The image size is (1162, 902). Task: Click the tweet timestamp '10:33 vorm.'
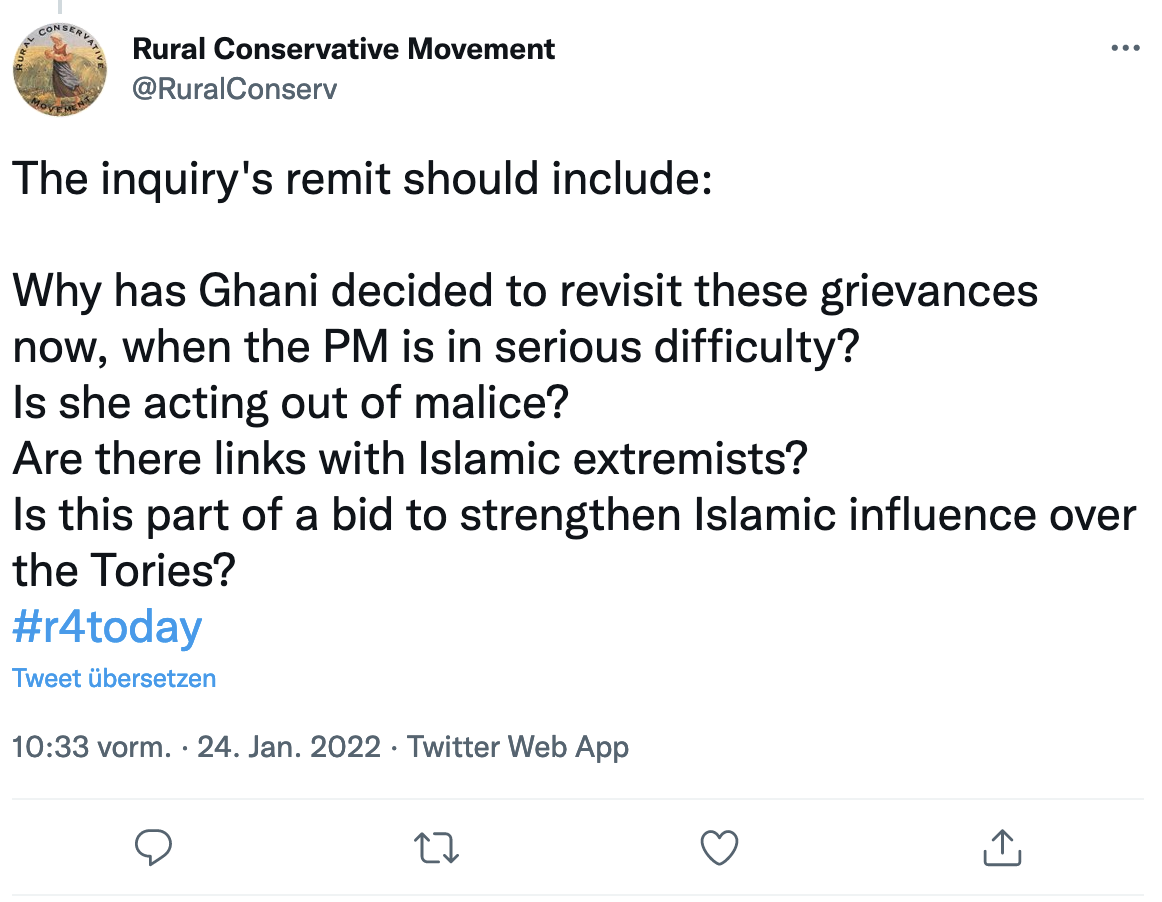[x=75, y=747]
